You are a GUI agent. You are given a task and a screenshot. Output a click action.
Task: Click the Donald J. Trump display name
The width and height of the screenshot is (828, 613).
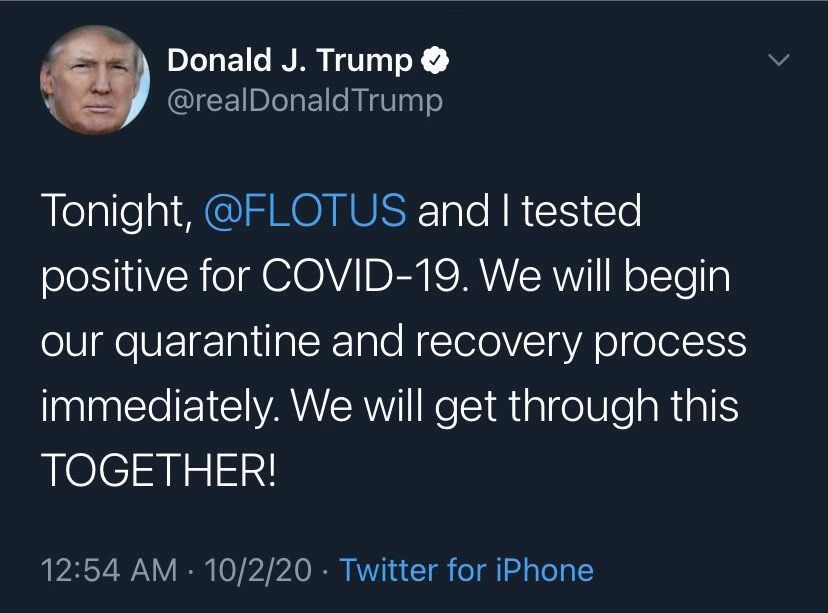pyautogui.click(x=290, y=61)
